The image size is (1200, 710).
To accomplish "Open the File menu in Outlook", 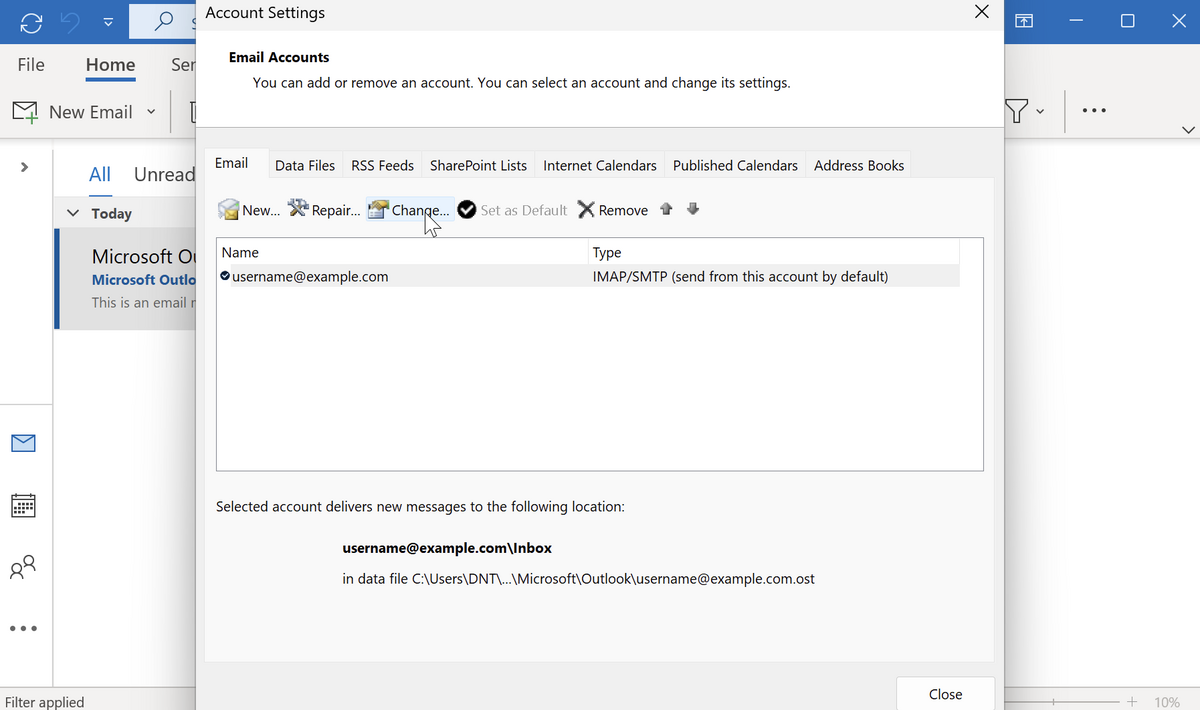I will pos(31,64).
